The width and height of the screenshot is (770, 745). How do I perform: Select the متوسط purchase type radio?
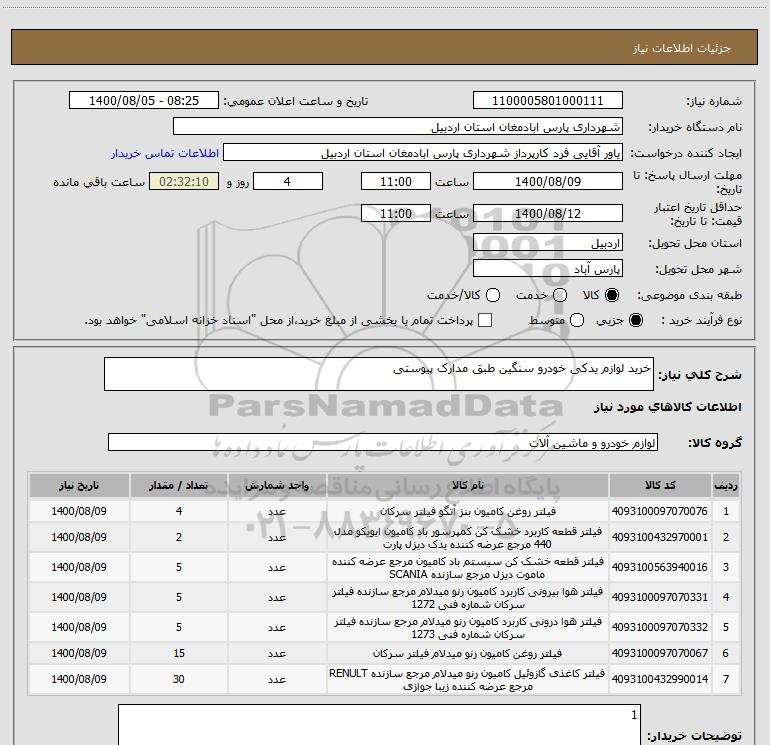tap(577, 320)
